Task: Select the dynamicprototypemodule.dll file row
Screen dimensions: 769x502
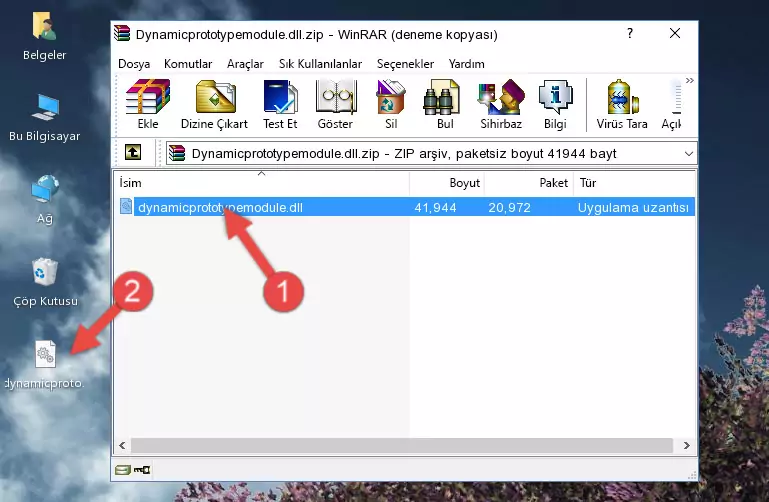Action: tap(407, 207)
